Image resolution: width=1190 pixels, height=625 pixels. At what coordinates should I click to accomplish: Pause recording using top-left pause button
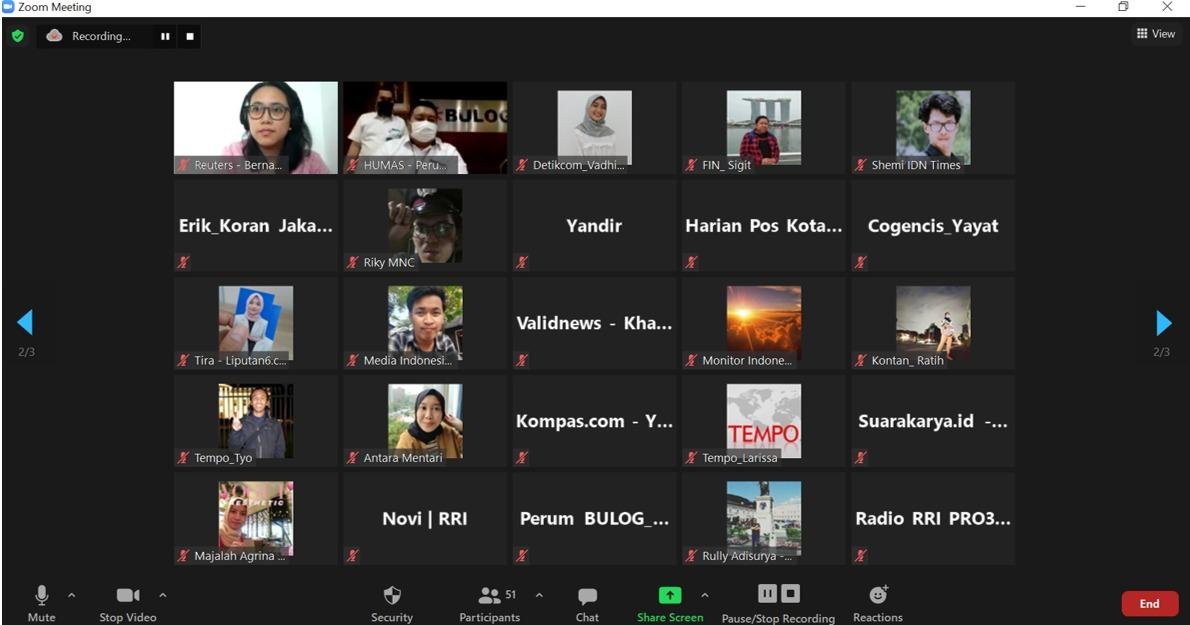click(165, 36)
